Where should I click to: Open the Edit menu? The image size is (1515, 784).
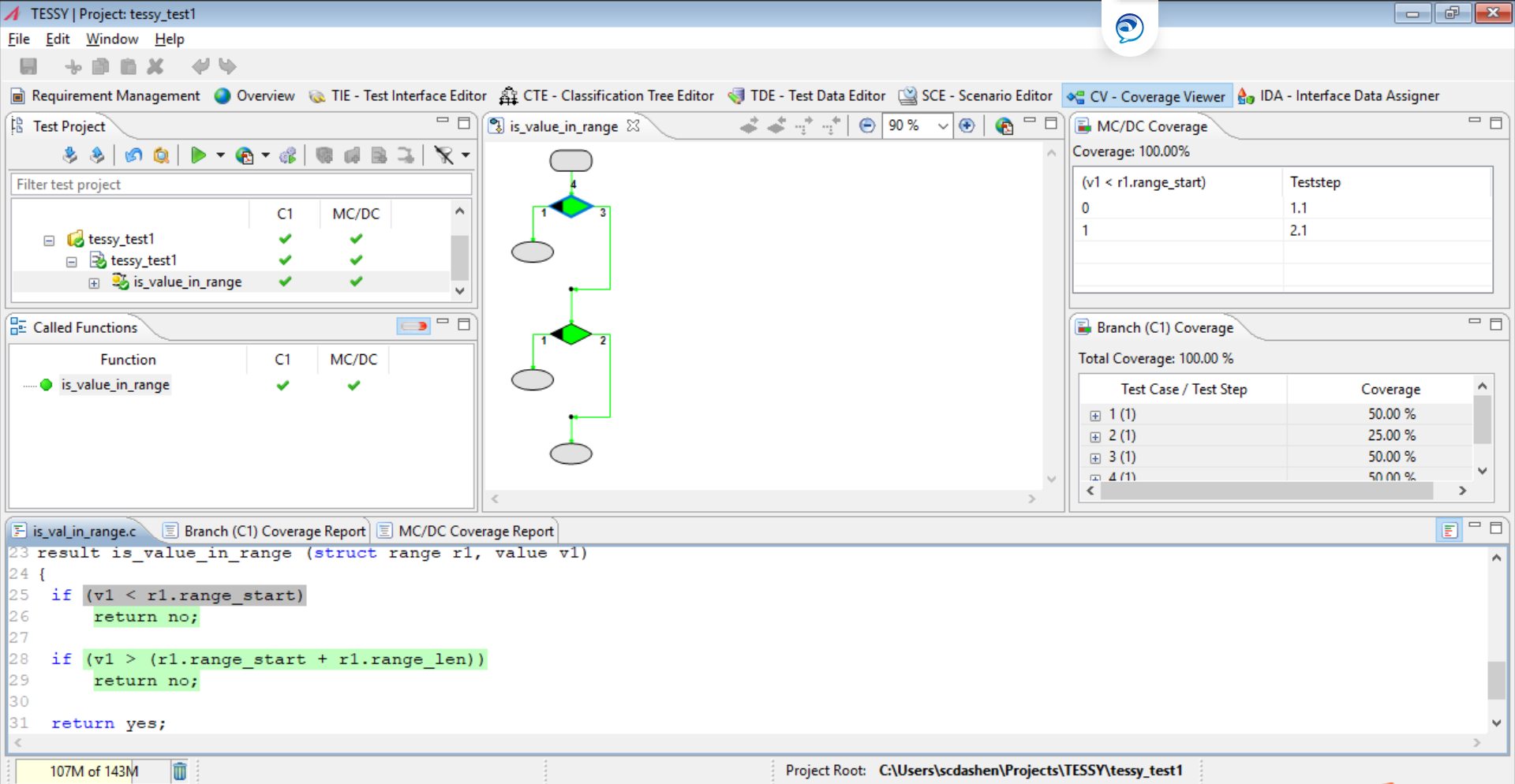[x=58, y=39]
